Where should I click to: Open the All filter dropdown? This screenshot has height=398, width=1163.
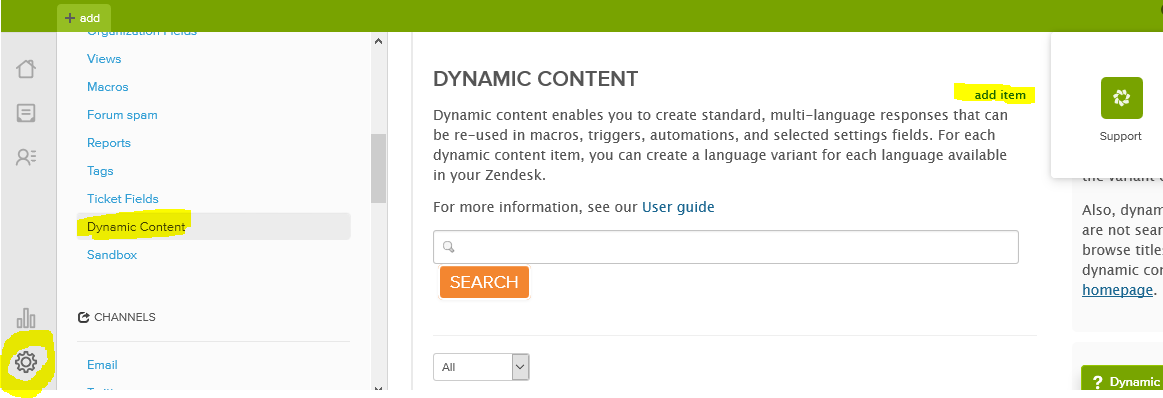click(x=481, y=367)
